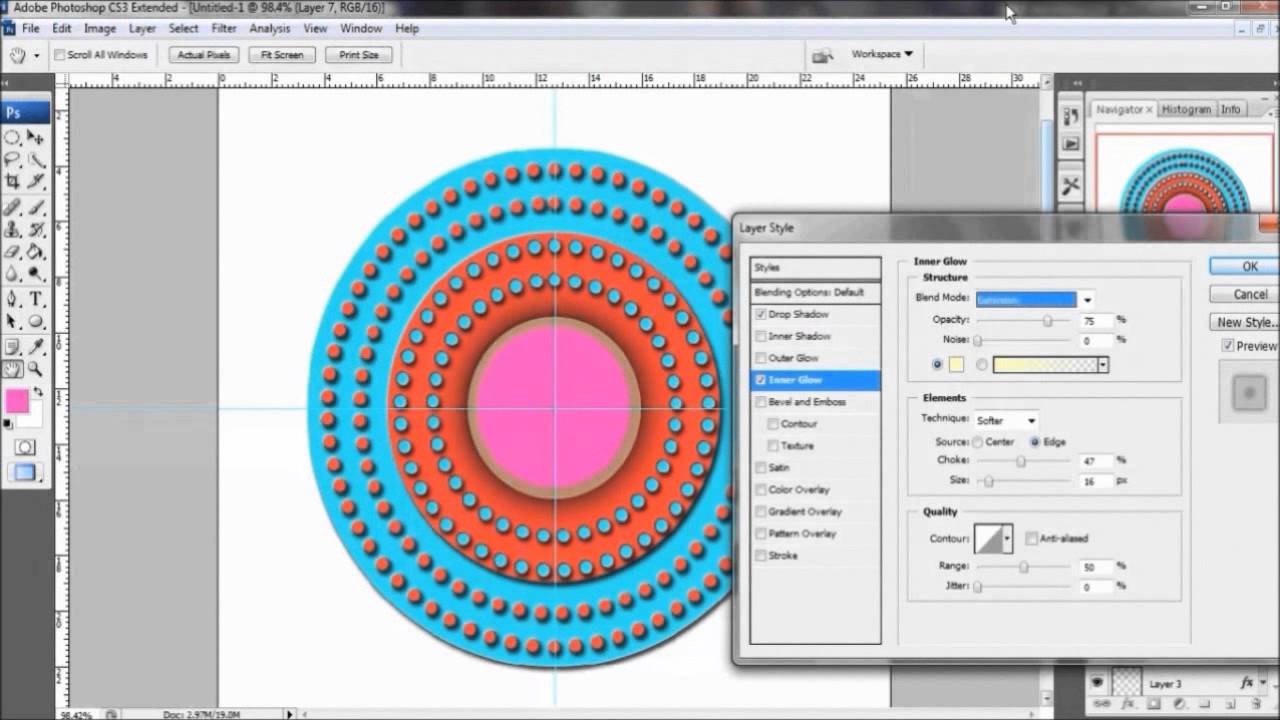Toggle the Preview checkbox

[x=1228, y=346]
